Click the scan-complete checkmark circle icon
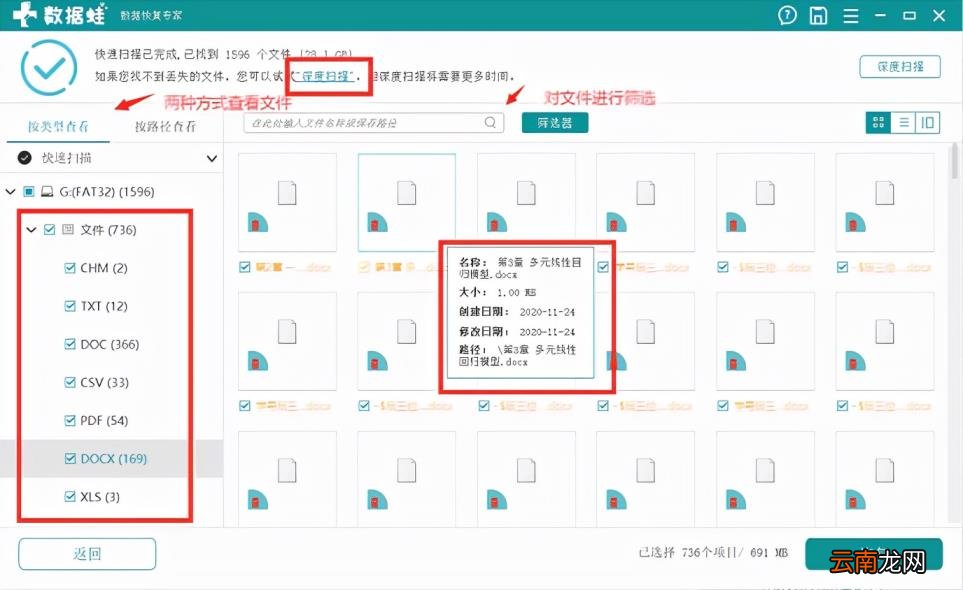 pyautogui.click(x=49, y=68)
